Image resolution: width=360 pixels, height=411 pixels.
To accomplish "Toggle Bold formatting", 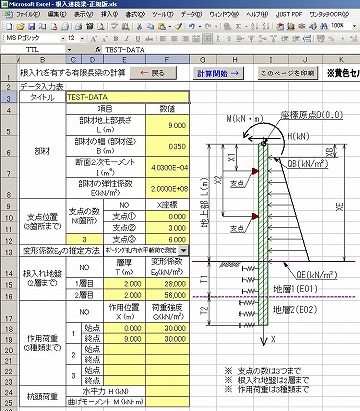I will 116,39.
